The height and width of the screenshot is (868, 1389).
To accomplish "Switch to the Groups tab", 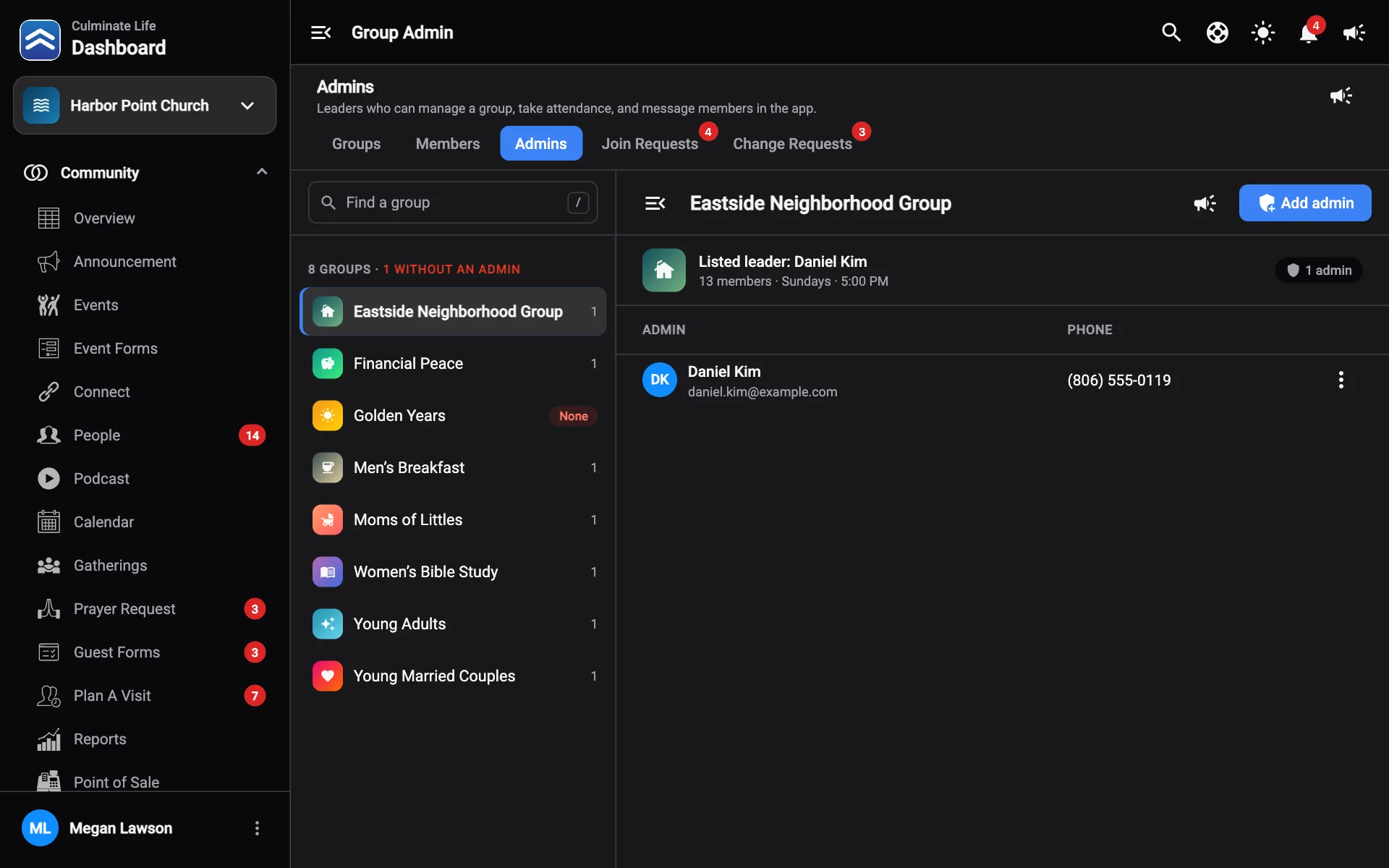I will [x=356, y=143].
